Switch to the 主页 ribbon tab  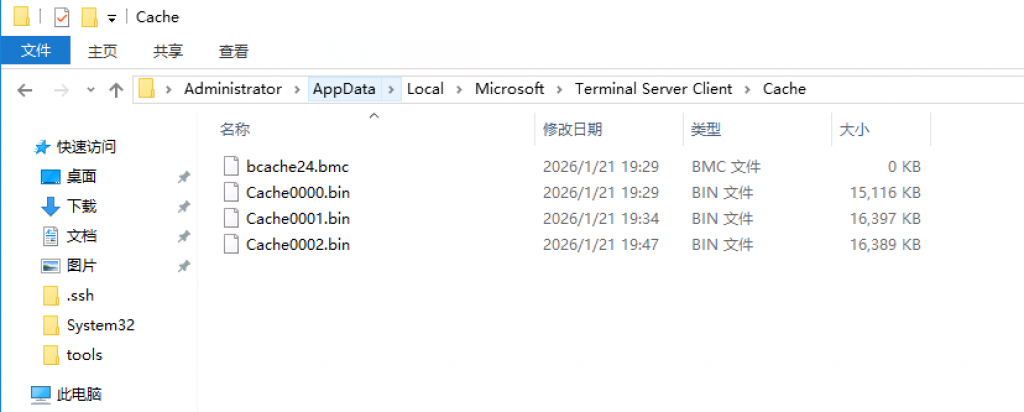pos(102,51)
